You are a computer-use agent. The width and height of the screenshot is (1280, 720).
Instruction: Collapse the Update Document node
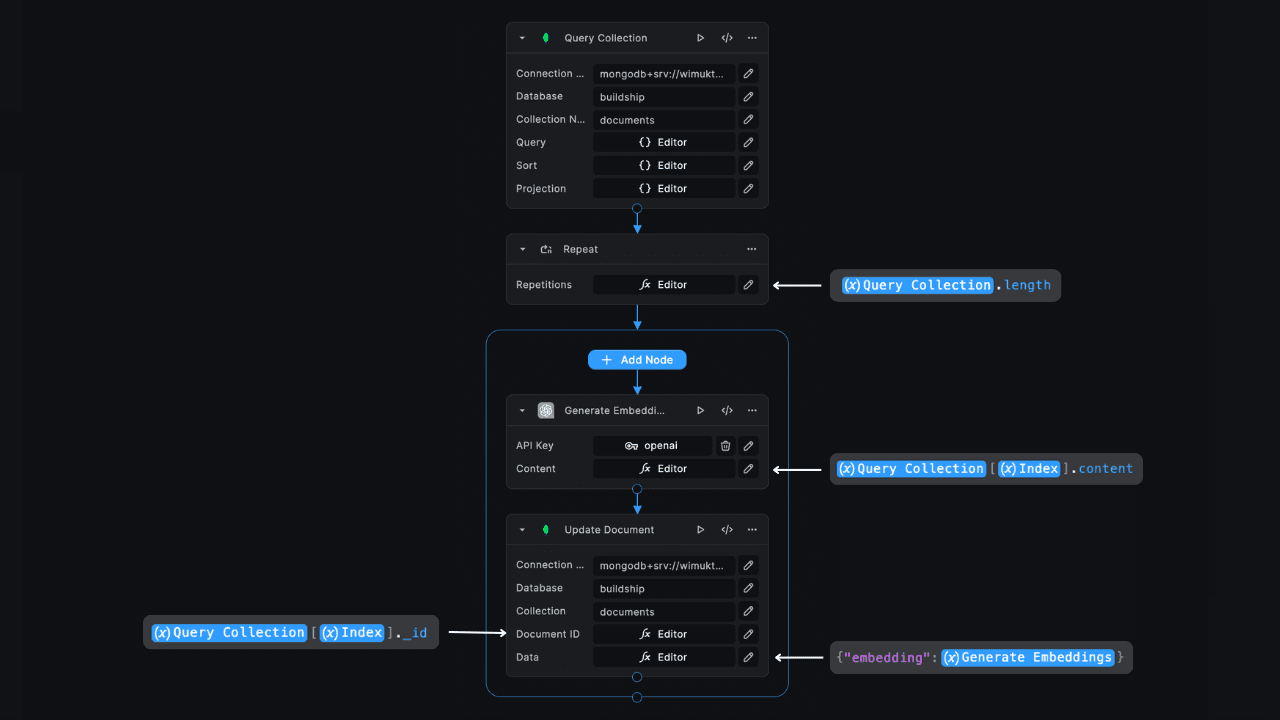(x=521, y=529)
